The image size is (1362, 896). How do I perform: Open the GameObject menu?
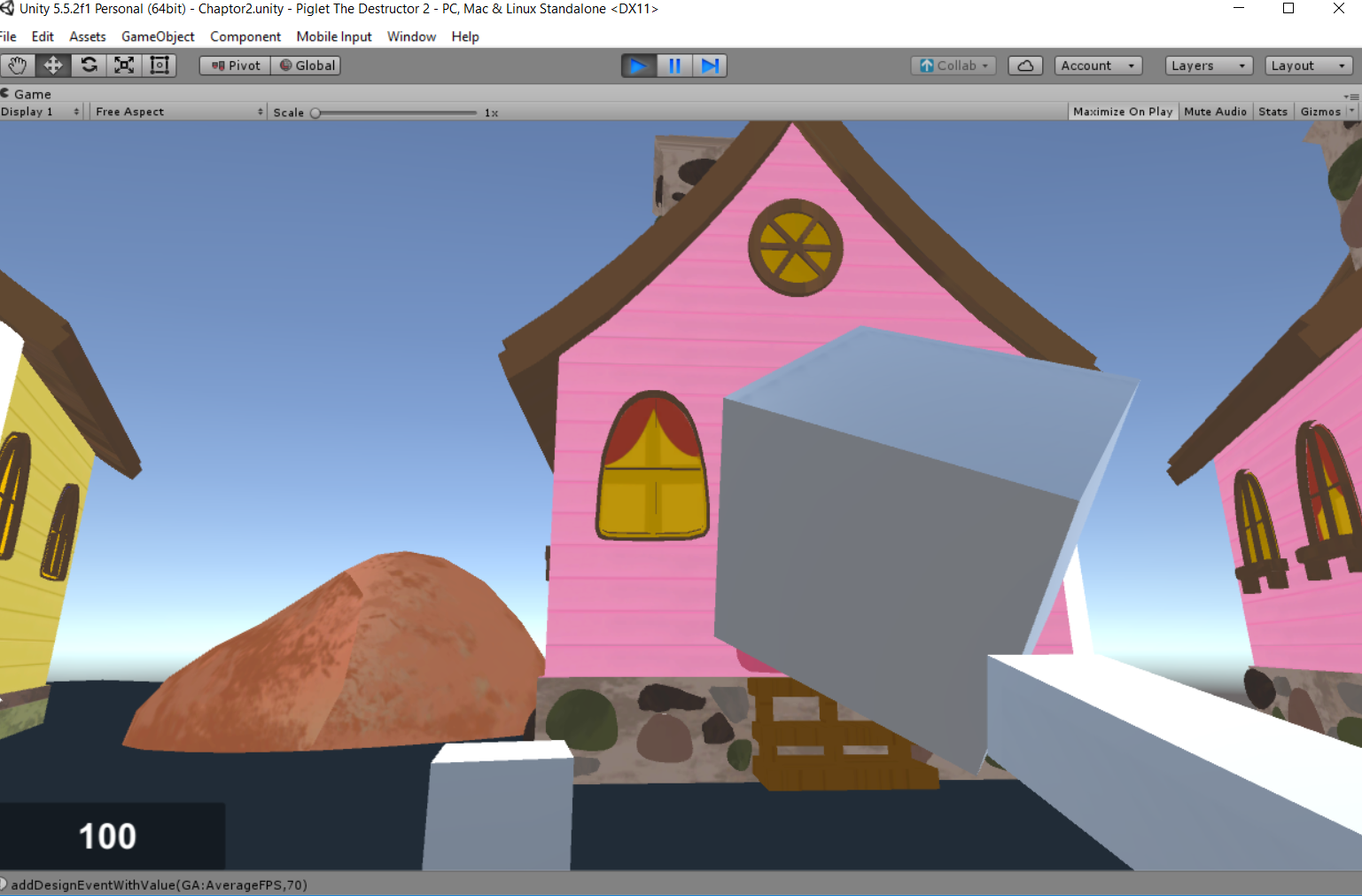(x=158, y=36)
